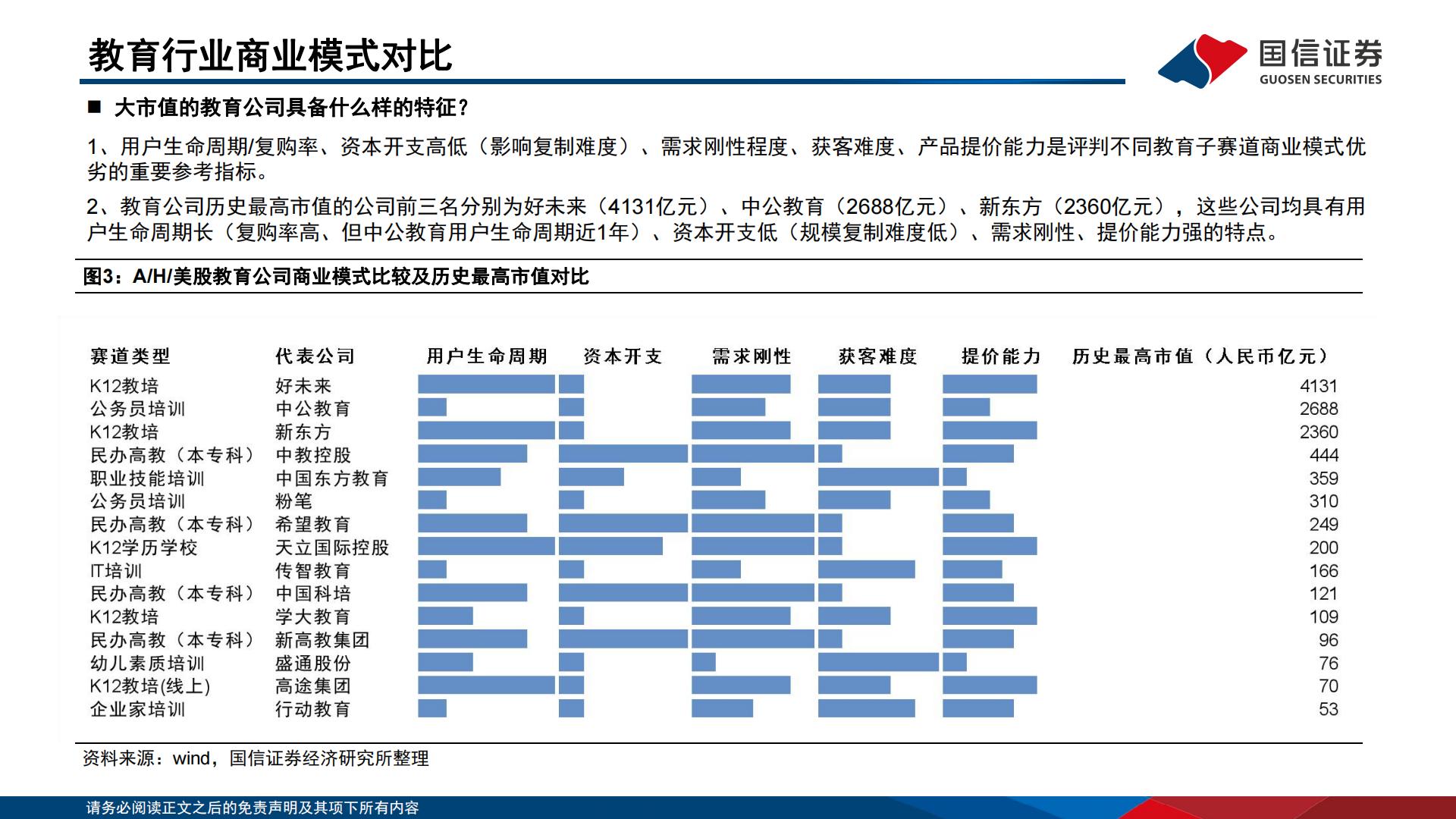Click 中教控股's 资本开支 bar
The image size is (1456, 819).
tap(623, 453)
